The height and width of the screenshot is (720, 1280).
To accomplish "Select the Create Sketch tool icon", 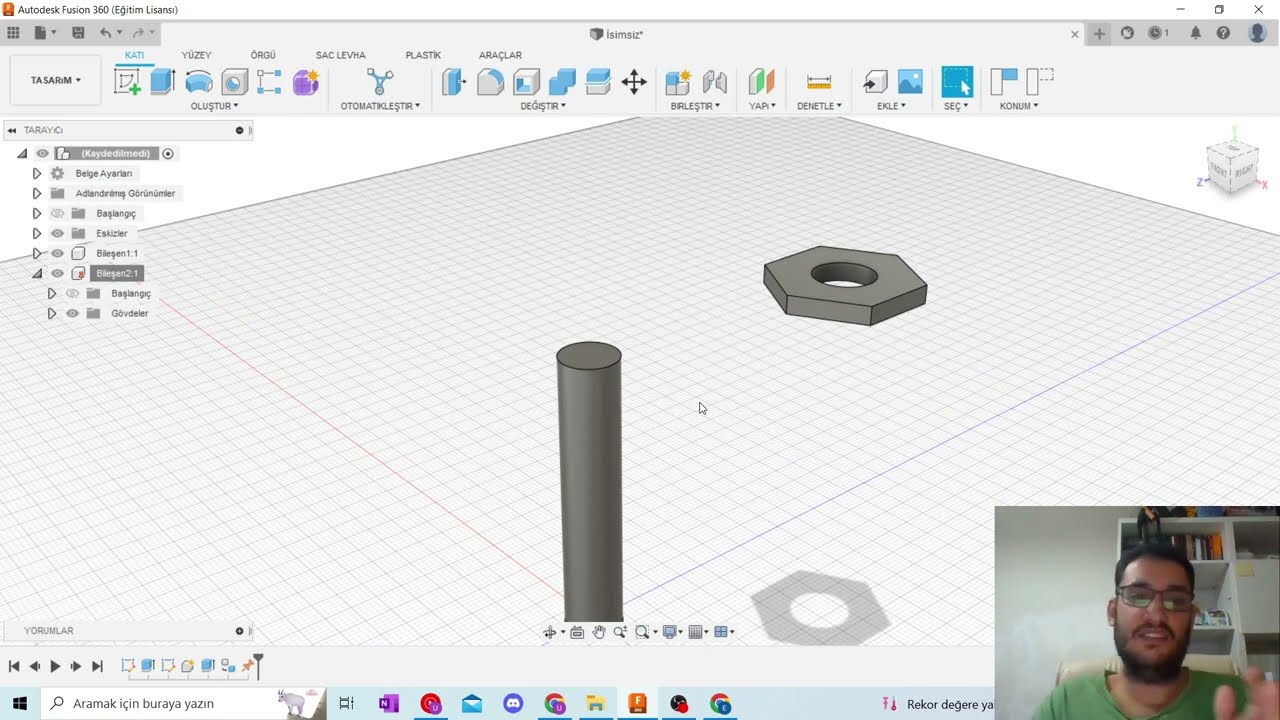I will (x=127, y=82).
